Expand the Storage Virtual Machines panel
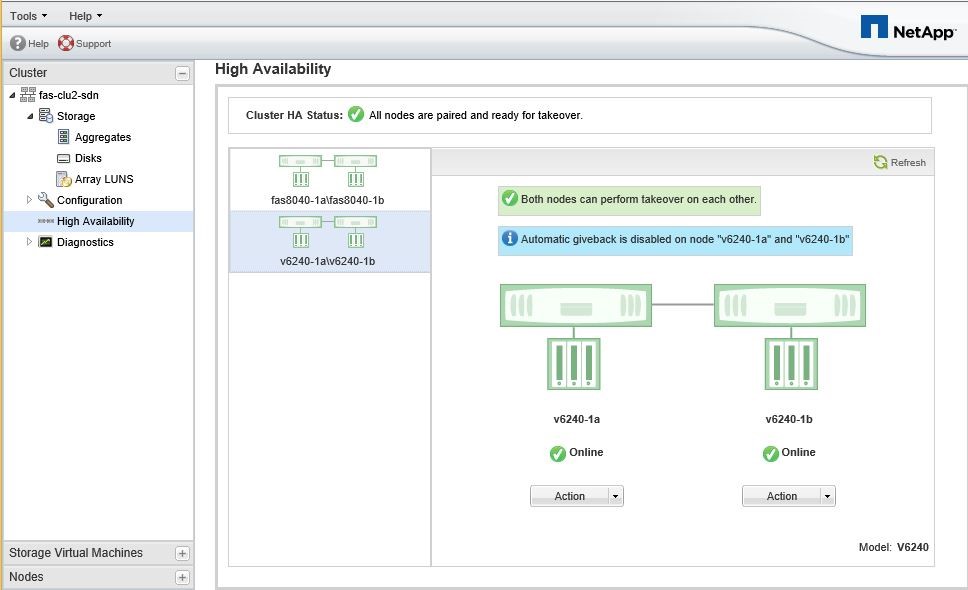This screenshot has height=590, width=968. point(182,554)
